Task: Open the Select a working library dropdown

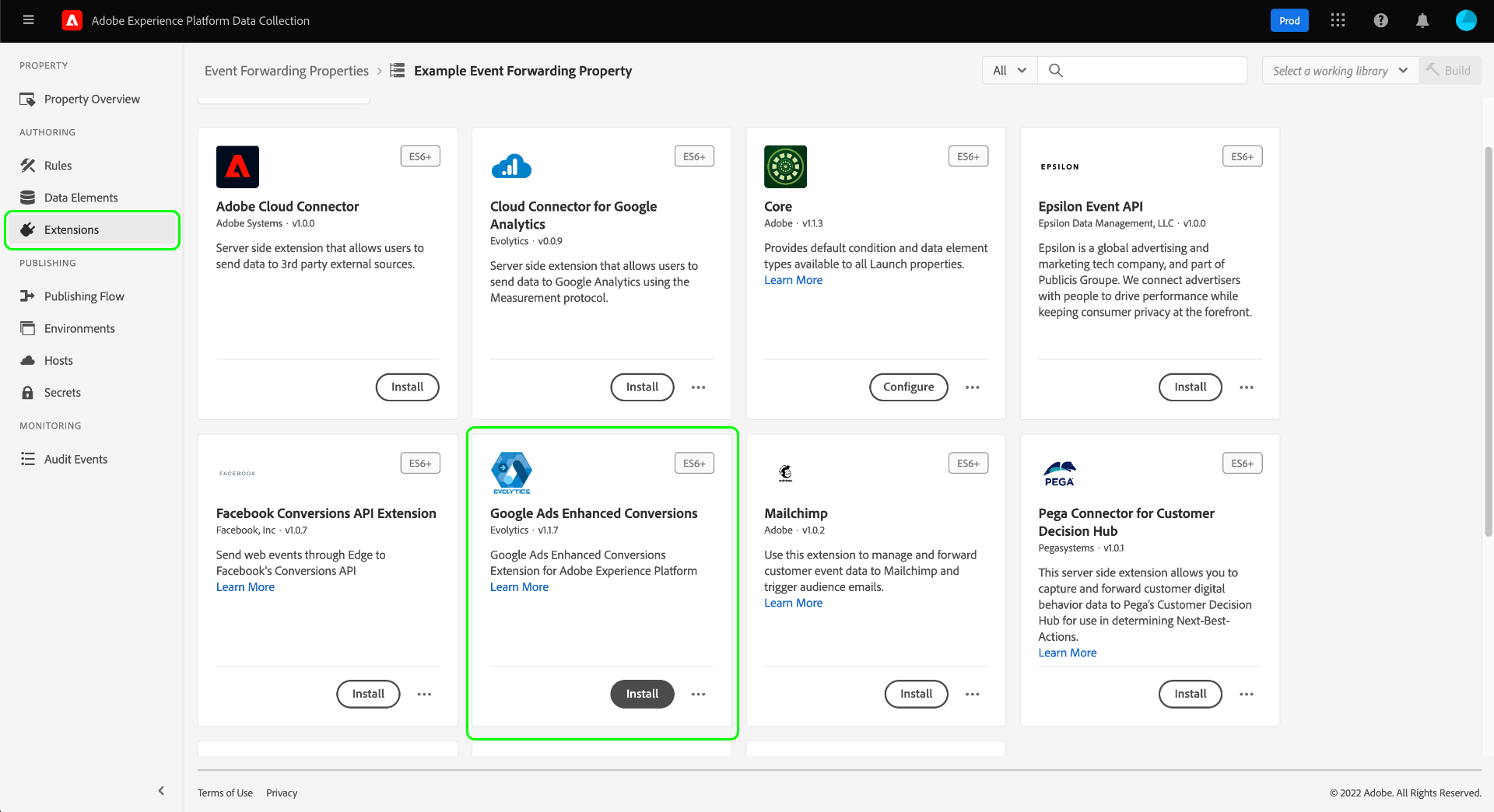Action: coord(1340,71)
